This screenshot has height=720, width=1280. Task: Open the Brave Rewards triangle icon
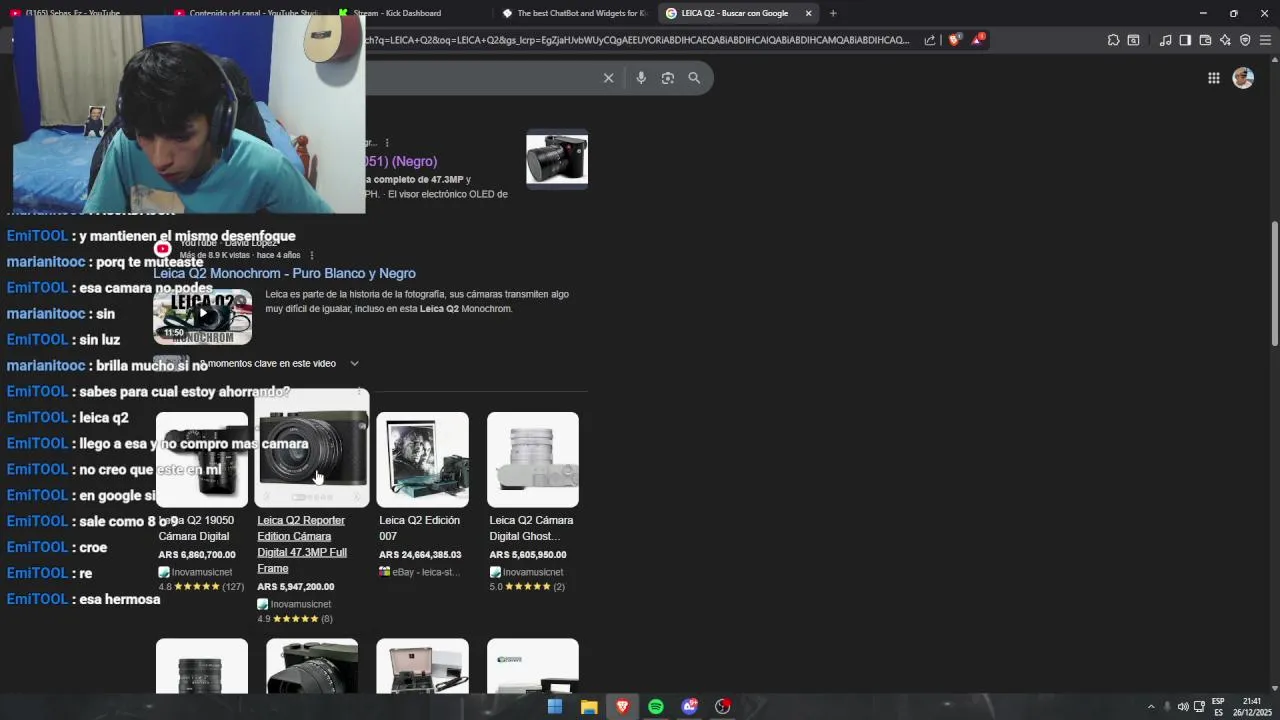[x=977, y=40]
